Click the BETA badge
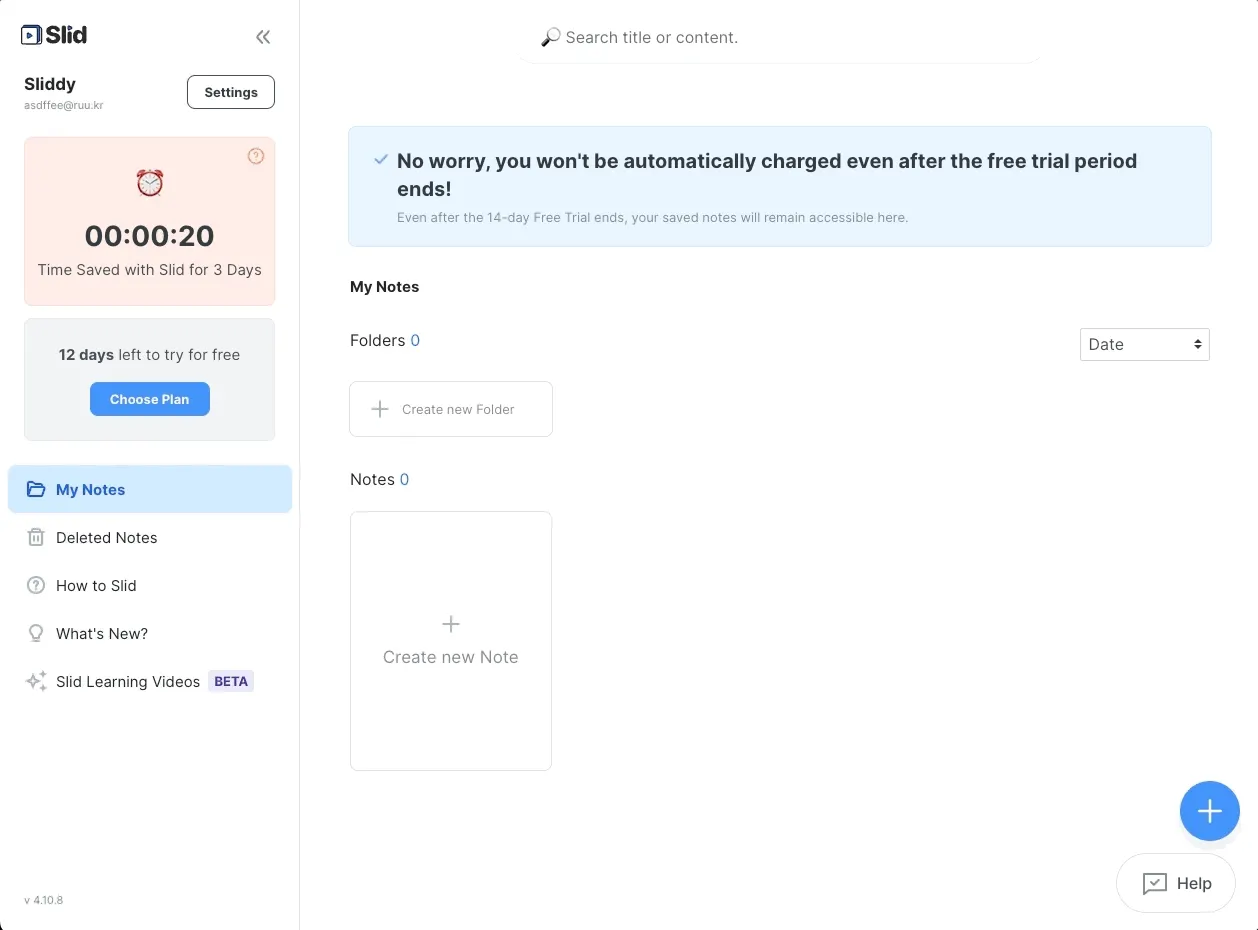The image size is (1258, 930). [231, 682]
